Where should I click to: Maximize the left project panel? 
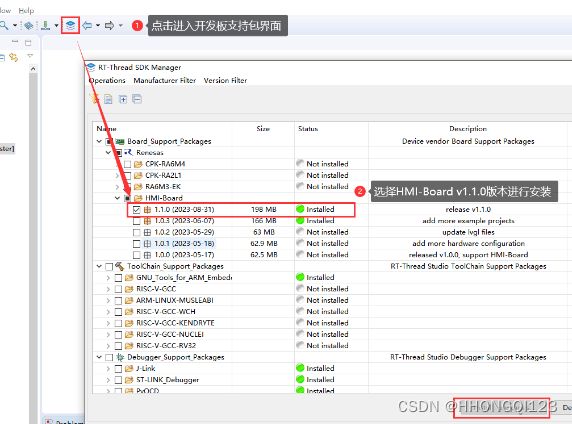pos(28,43)
